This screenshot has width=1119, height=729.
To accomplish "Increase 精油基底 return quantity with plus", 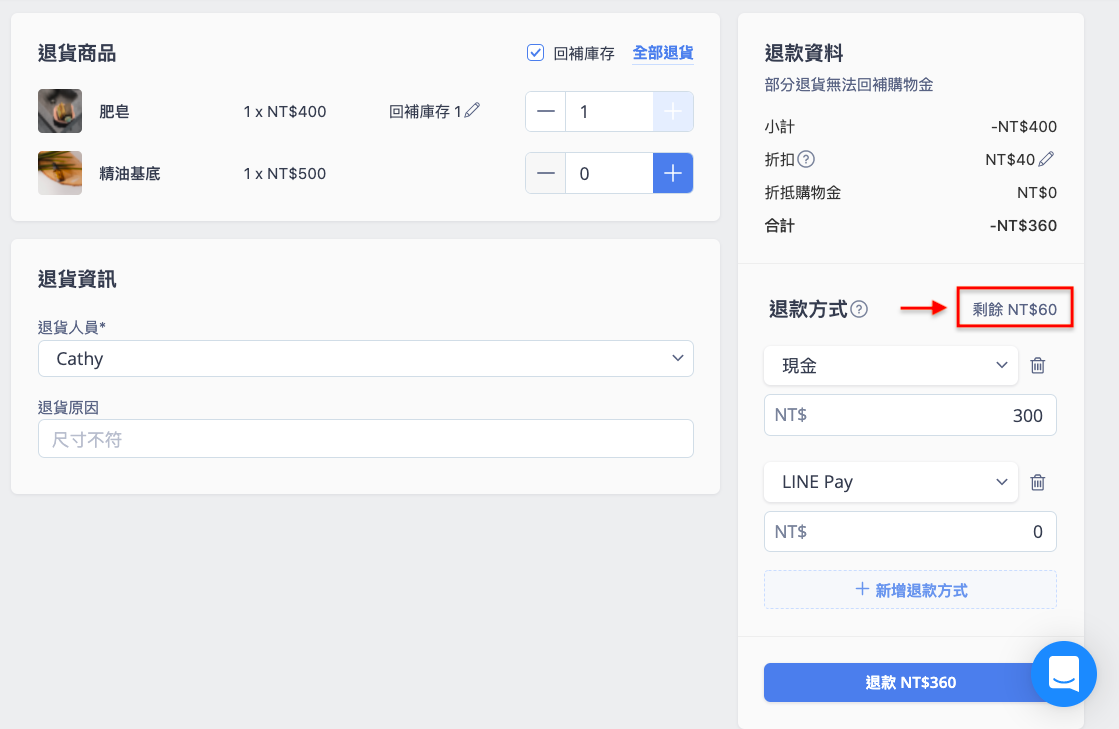I will tap(673, 173).
